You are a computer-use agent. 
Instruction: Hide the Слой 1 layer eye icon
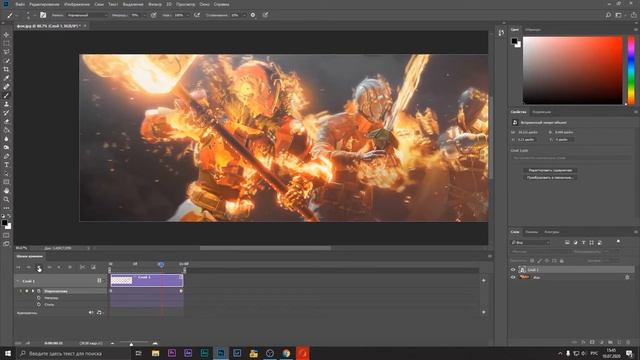513,270
